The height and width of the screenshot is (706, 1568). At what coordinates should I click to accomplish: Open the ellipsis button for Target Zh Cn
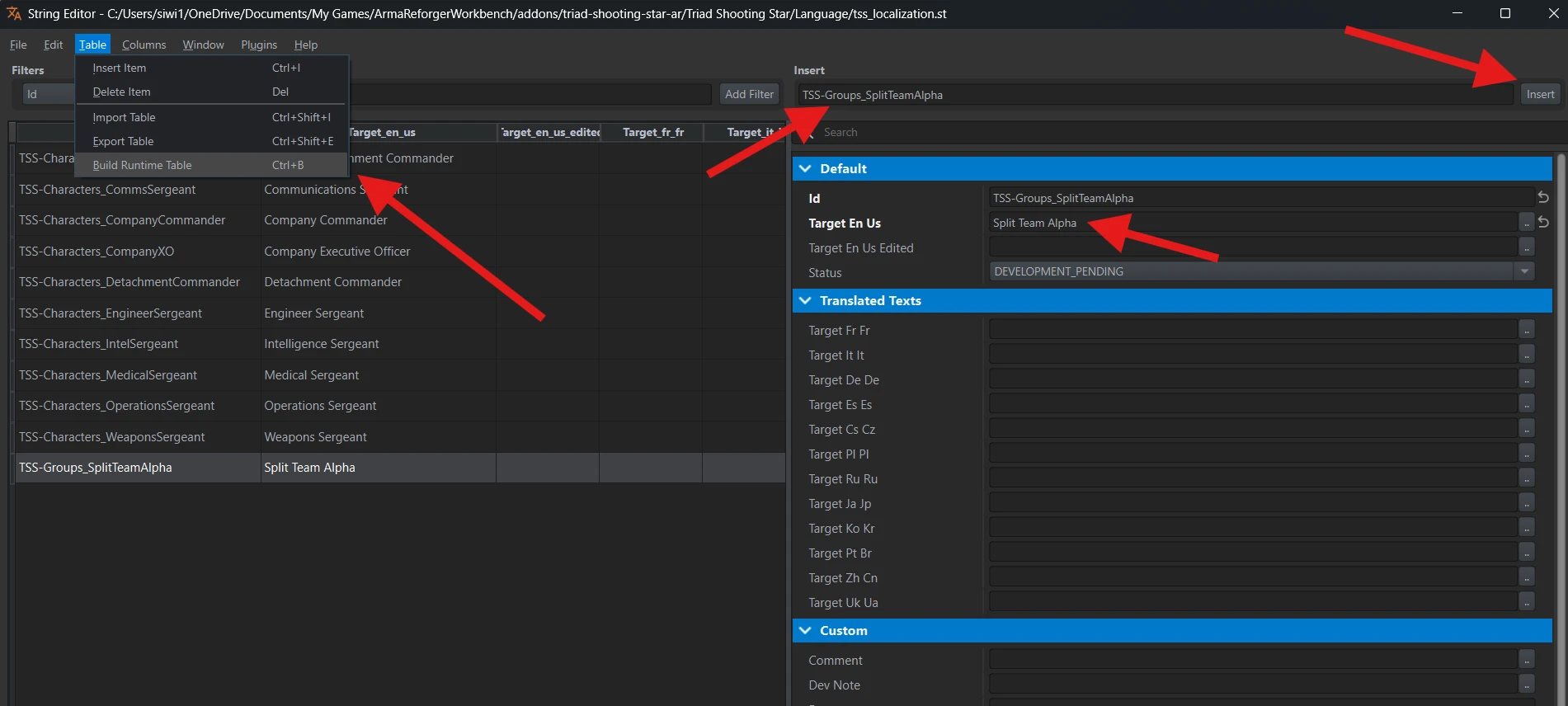1527,577
